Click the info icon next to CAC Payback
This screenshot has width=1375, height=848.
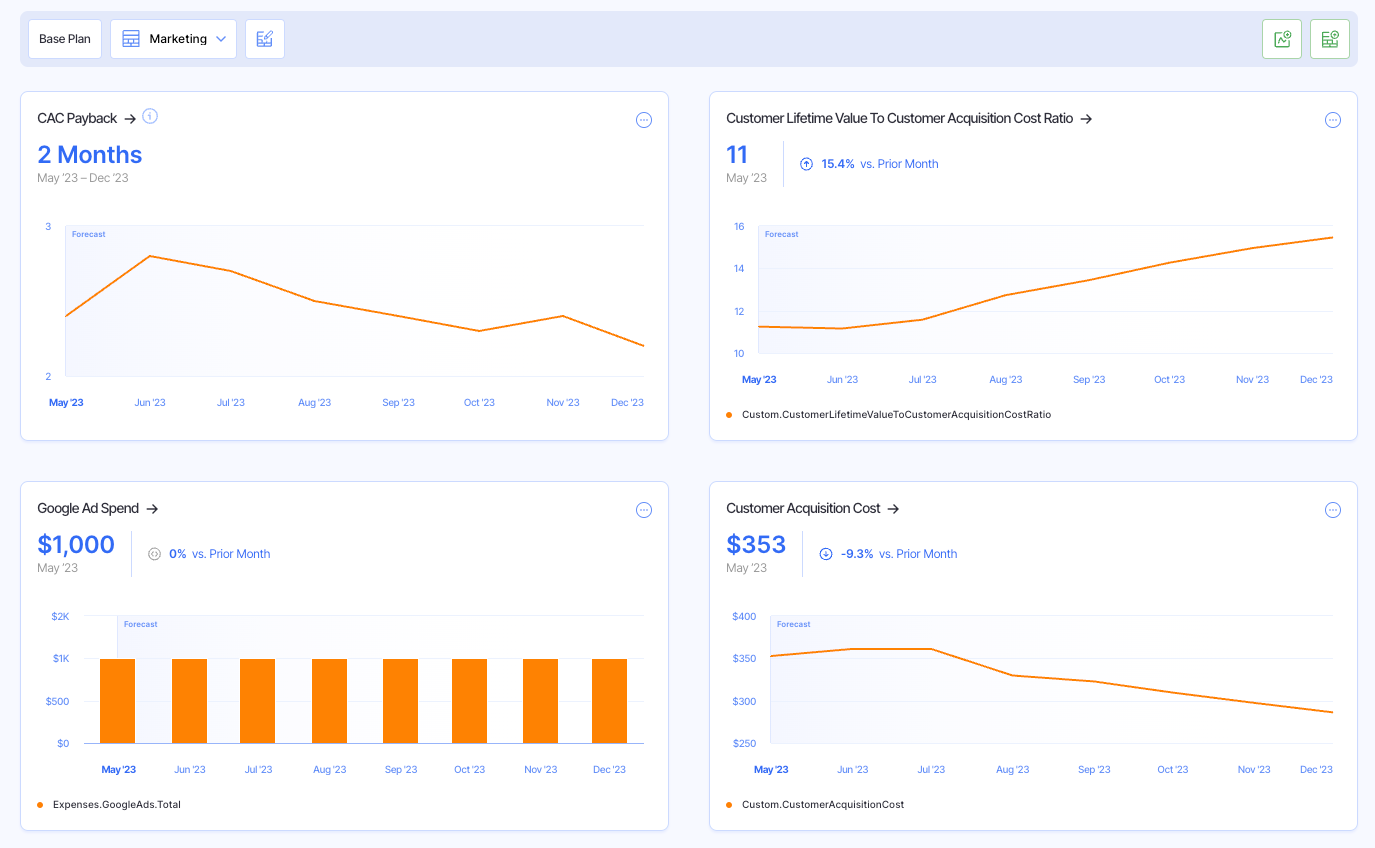[x=150, y=116]
